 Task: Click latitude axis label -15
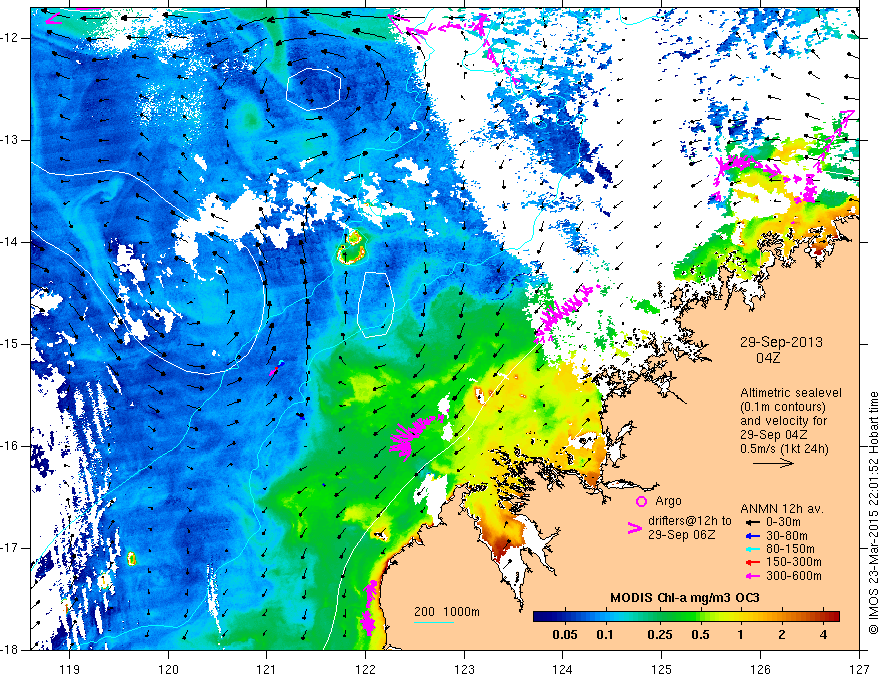11,344
